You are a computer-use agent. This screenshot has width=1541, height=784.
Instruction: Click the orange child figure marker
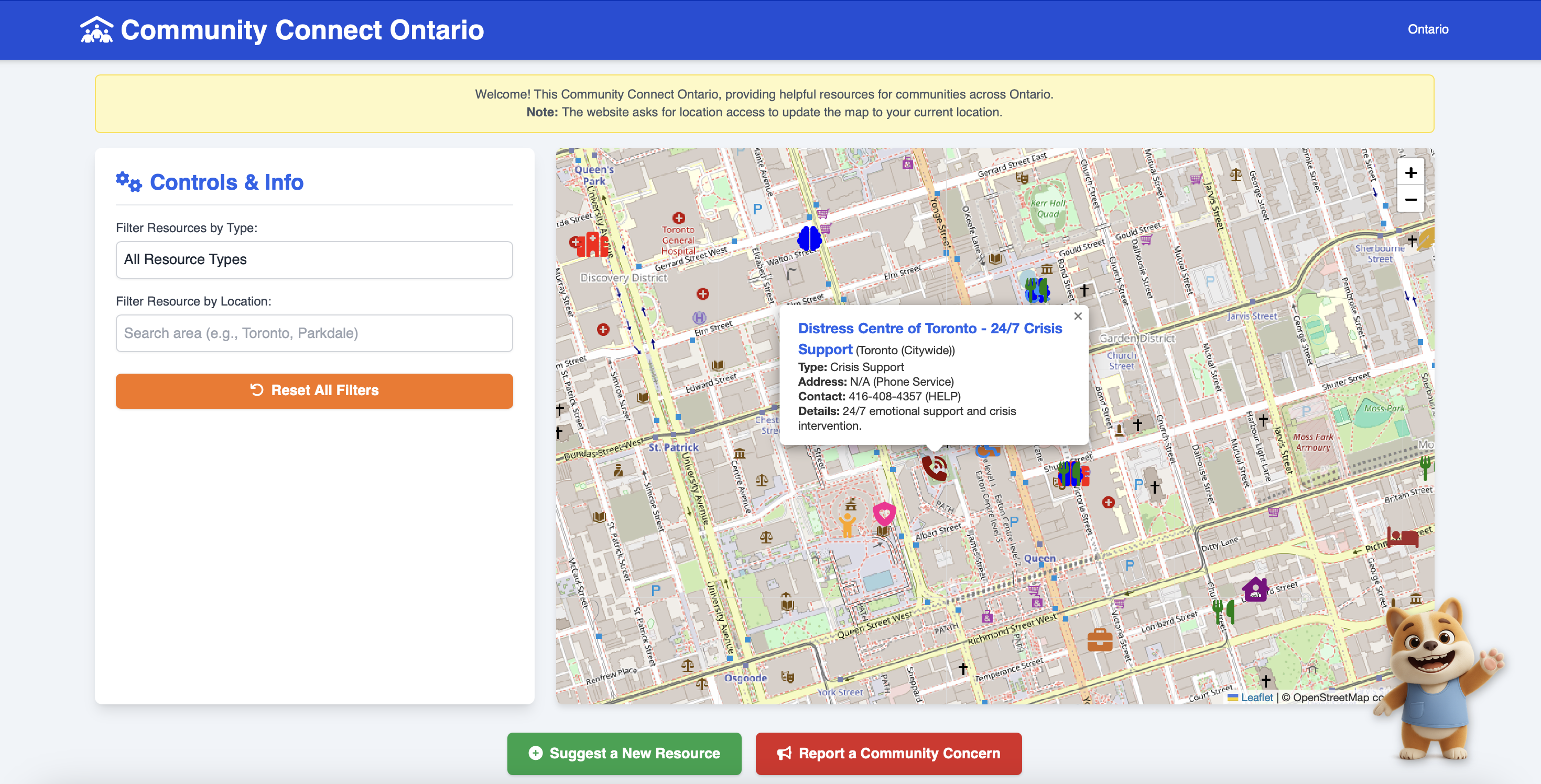pyautogui.click(x=847, y=525)
